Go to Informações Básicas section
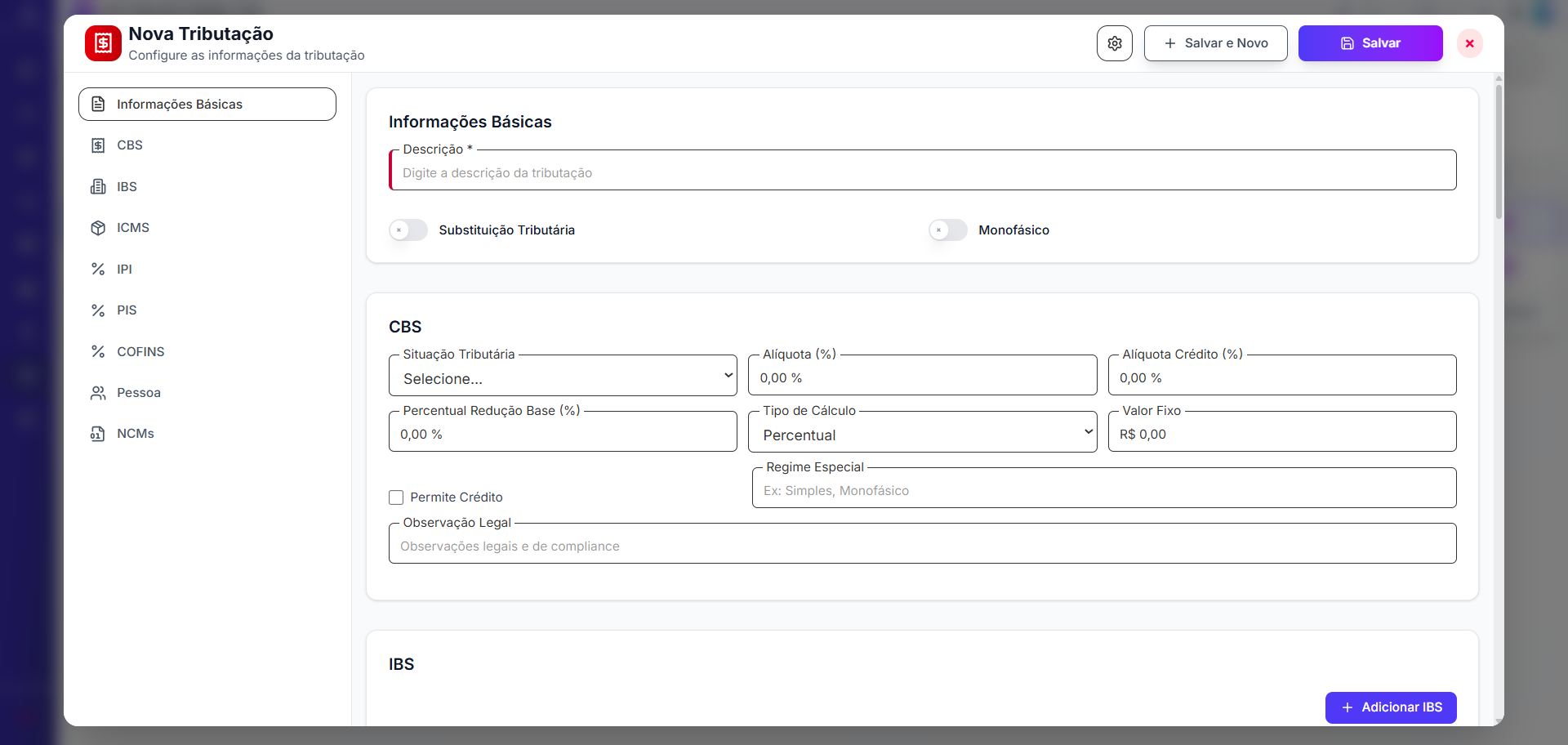 tap(207, 105)
